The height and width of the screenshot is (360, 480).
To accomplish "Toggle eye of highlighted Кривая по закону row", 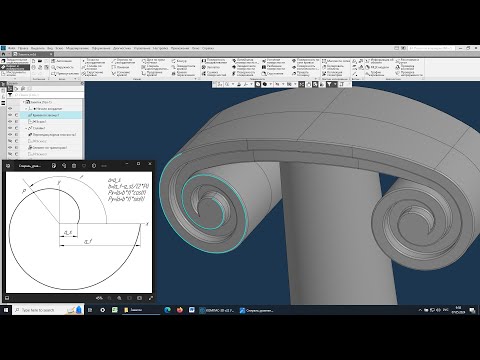I will tap(10, 115).
